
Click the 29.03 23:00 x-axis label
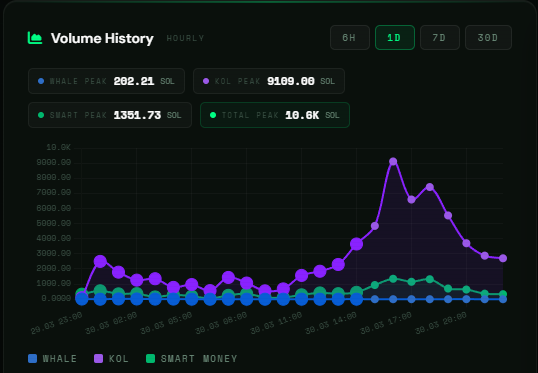coord(57,323)
